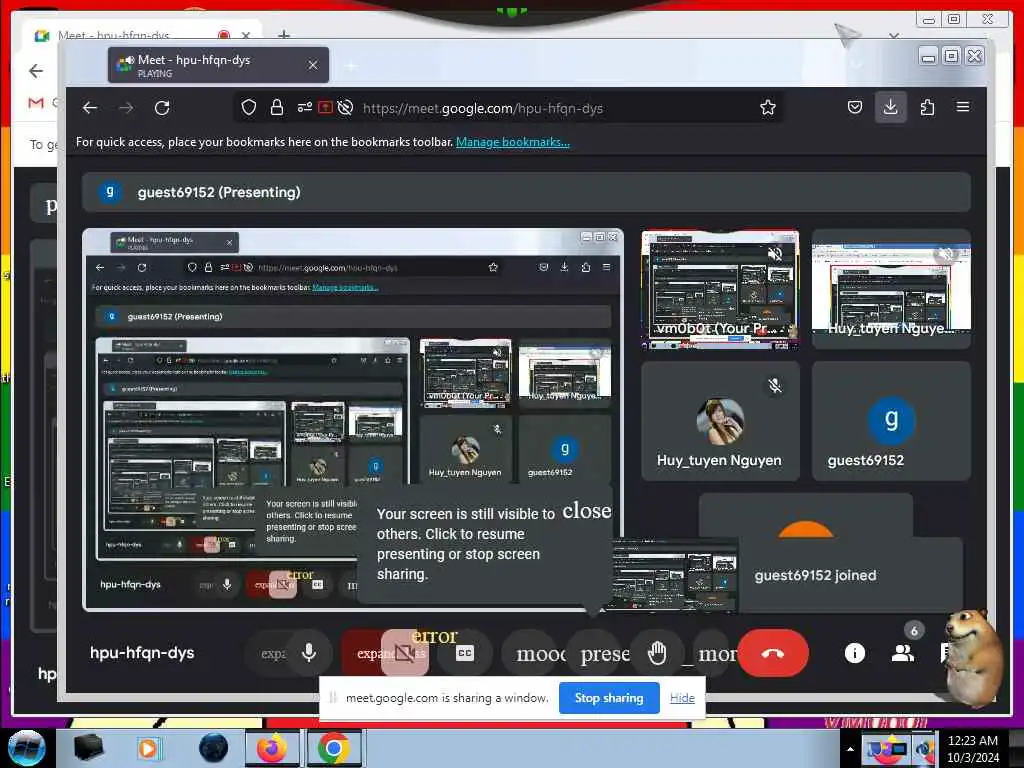Open vm0b0t presentation thumbnail
1024x768 pixels.
pos(720,289)
